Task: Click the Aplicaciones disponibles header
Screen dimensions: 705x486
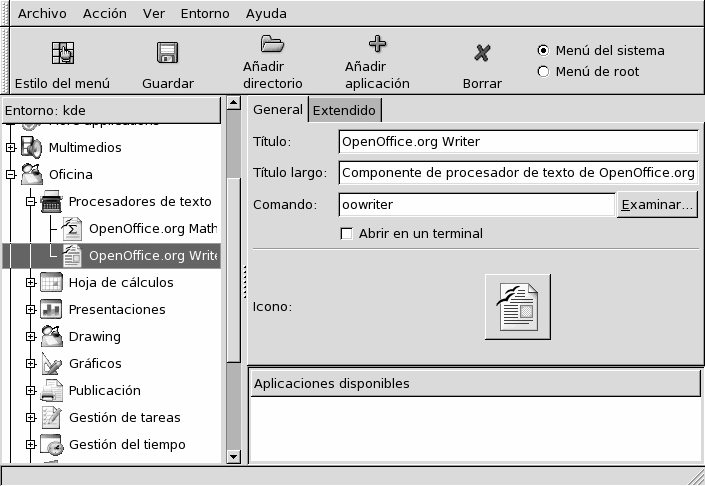Action: (475, 383)
